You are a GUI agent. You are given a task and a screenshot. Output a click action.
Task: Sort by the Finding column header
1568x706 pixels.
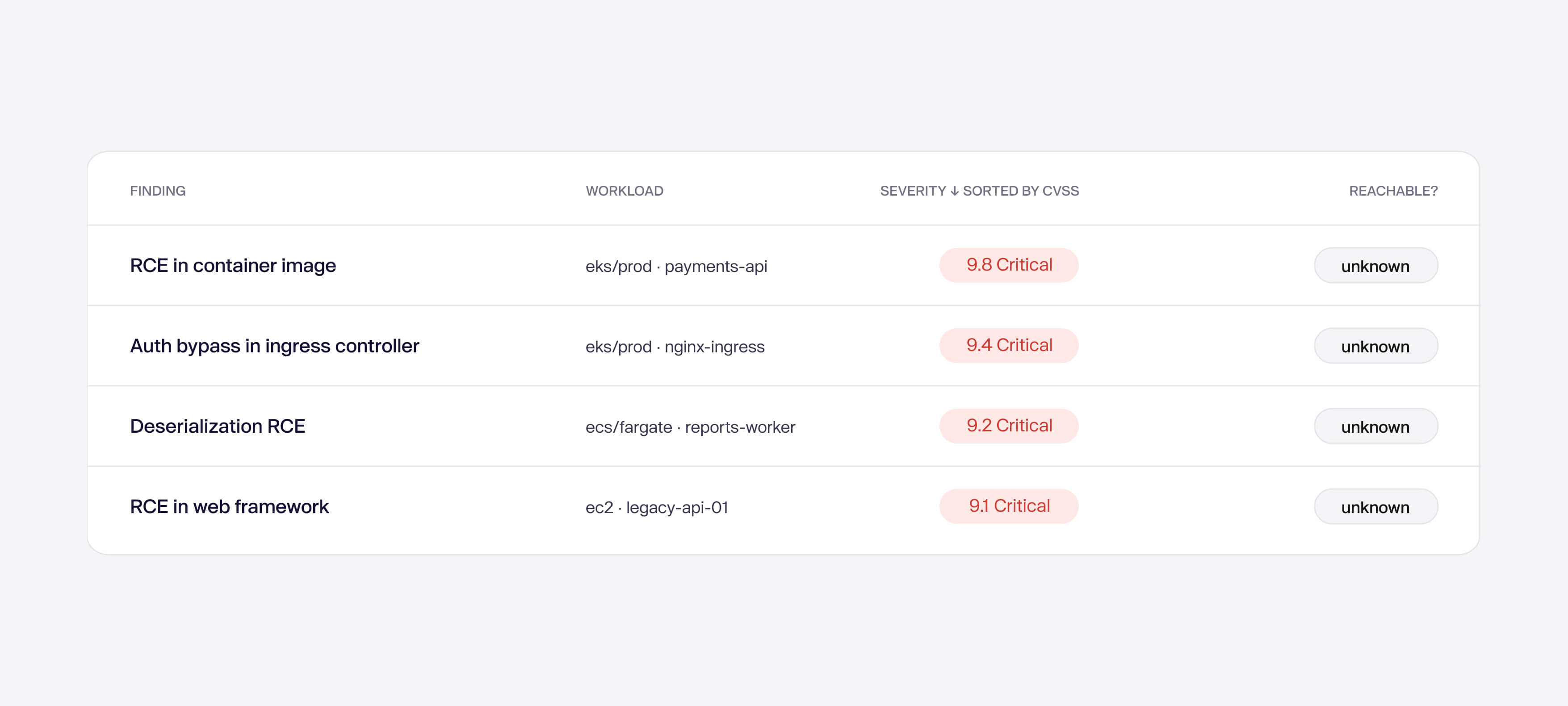pos(158,191)
